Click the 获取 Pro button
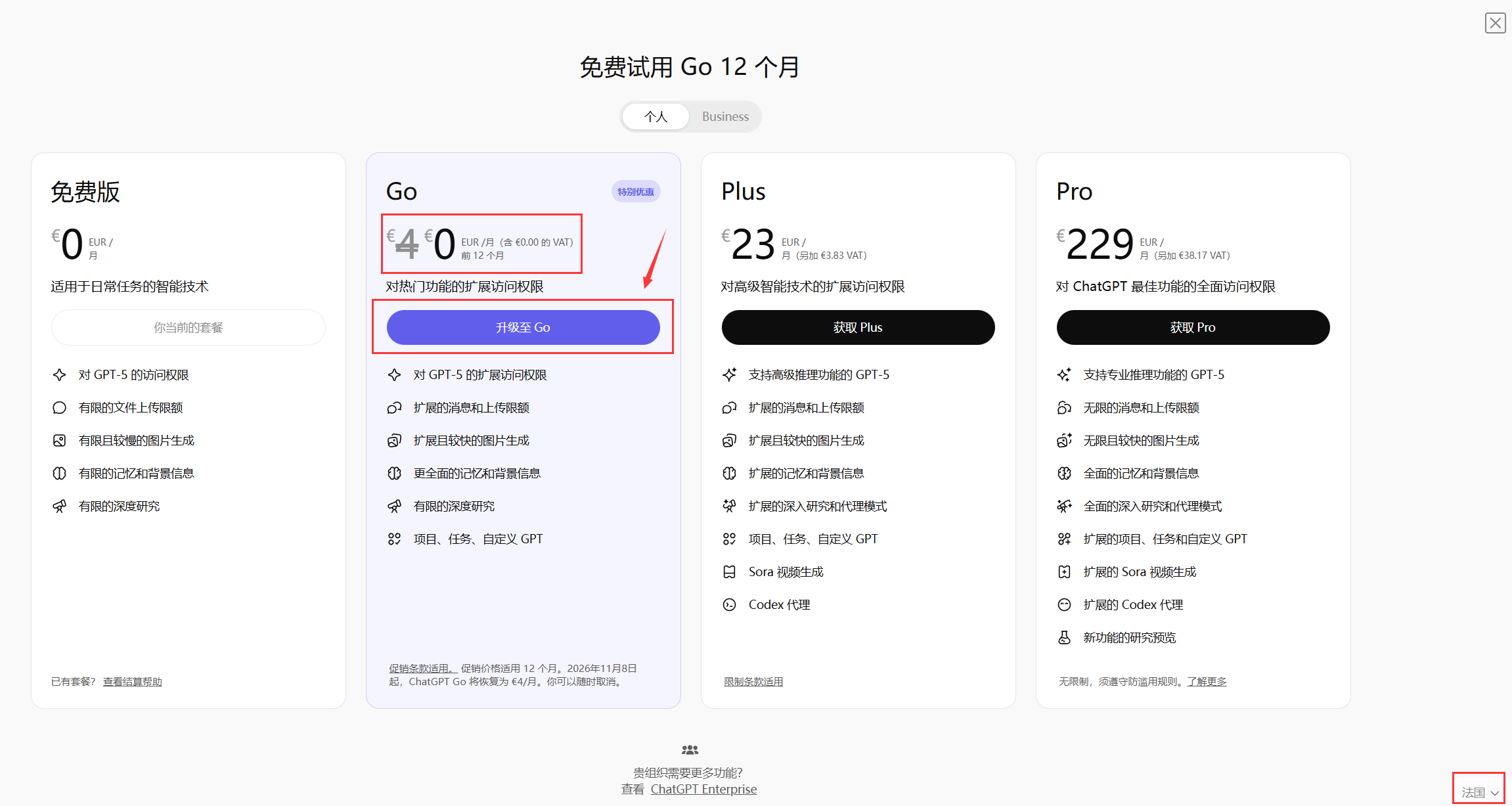1512x806 pixels. (1193, 327)
